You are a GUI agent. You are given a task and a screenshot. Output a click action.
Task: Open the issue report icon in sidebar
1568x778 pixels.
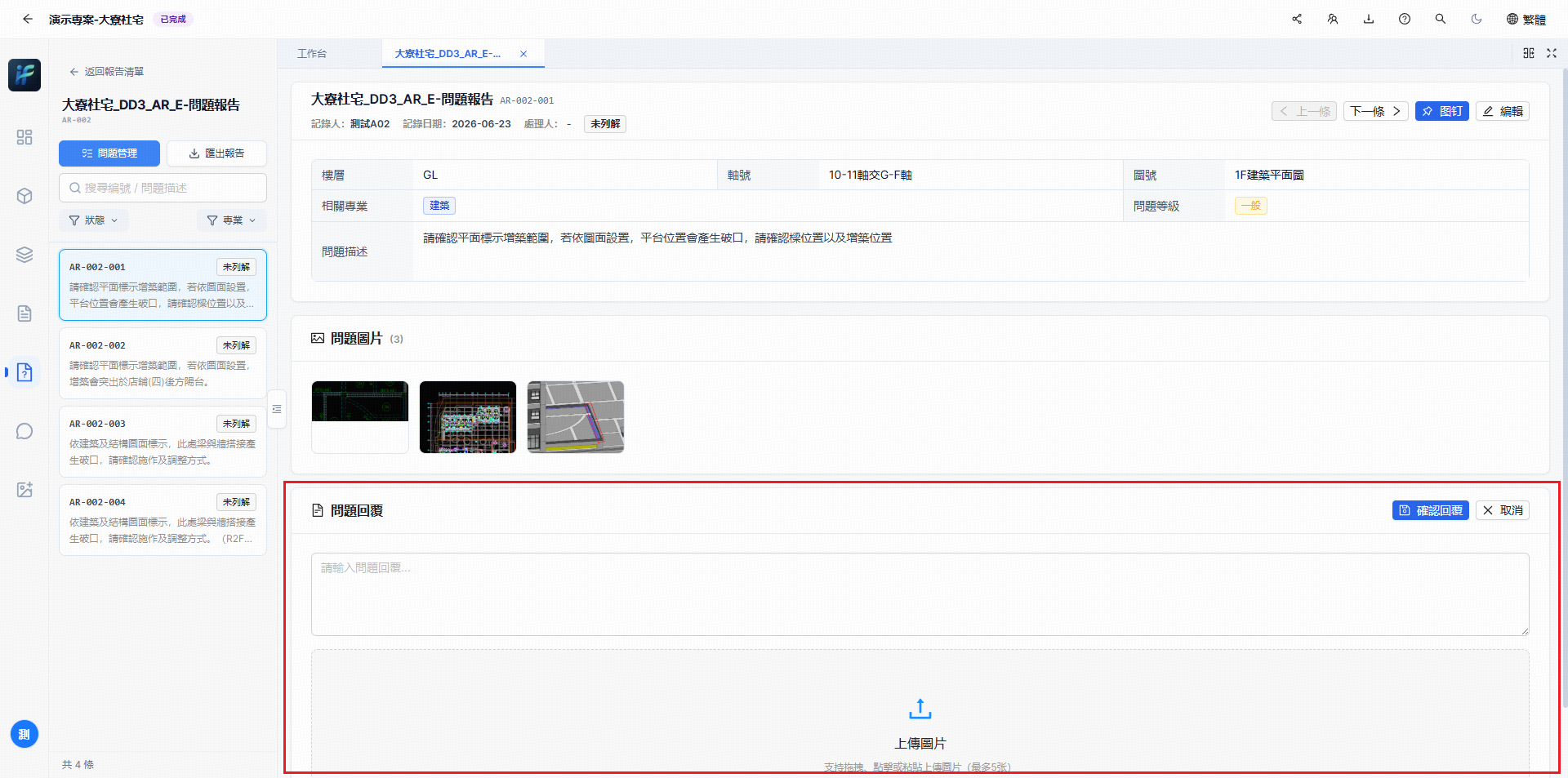click(x=24, y=372)
